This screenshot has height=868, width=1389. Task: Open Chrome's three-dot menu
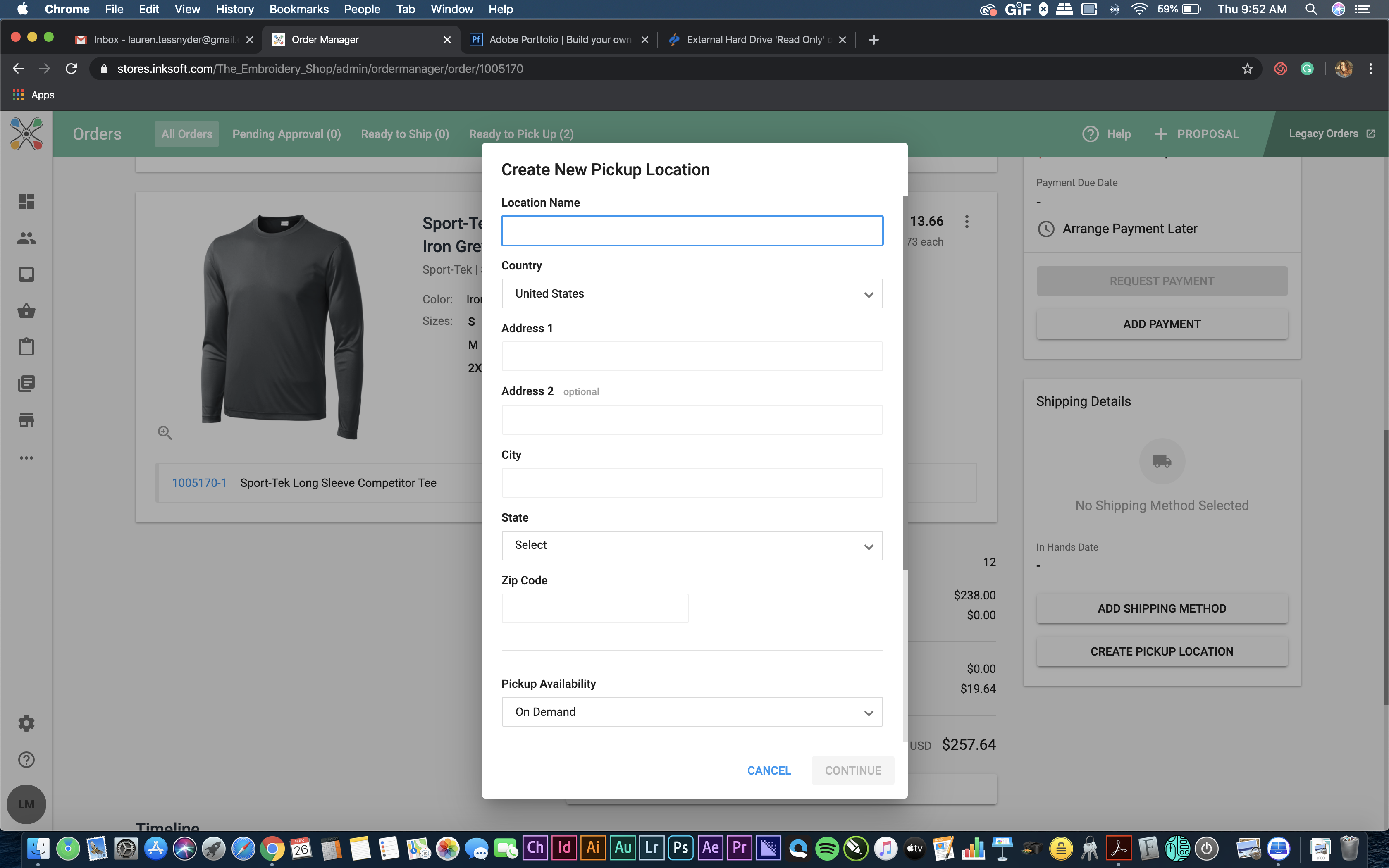pos(1371,69)
